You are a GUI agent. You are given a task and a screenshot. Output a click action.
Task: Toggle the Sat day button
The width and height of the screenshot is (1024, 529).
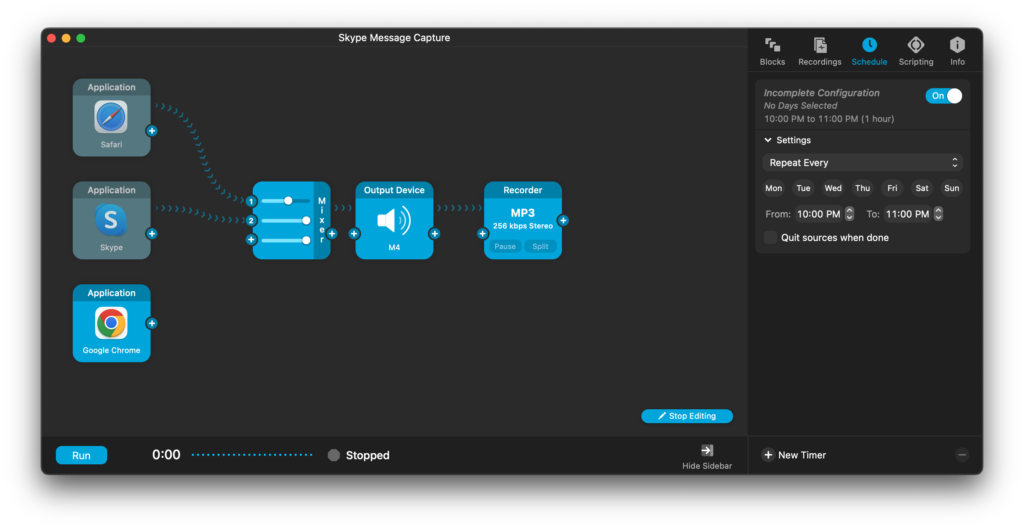click(922, 188)
